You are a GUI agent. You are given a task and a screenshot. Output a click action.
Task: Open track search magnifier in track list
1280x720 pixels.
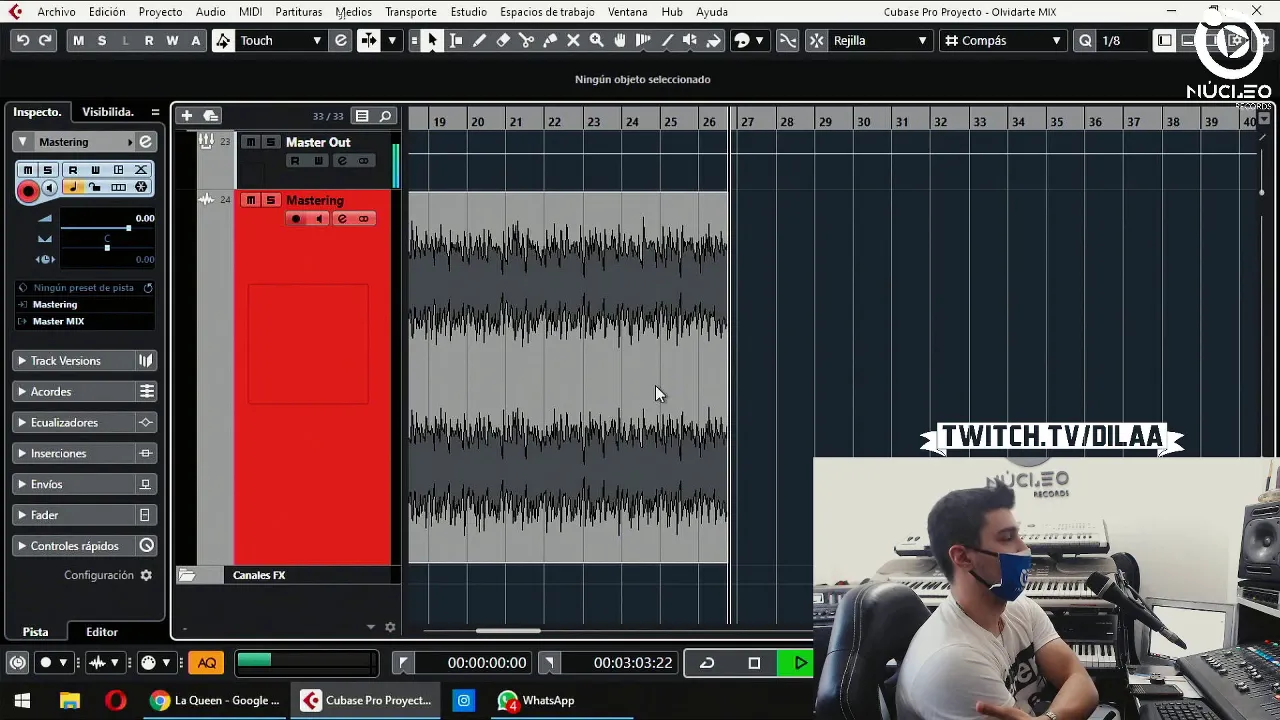[385, 116]
